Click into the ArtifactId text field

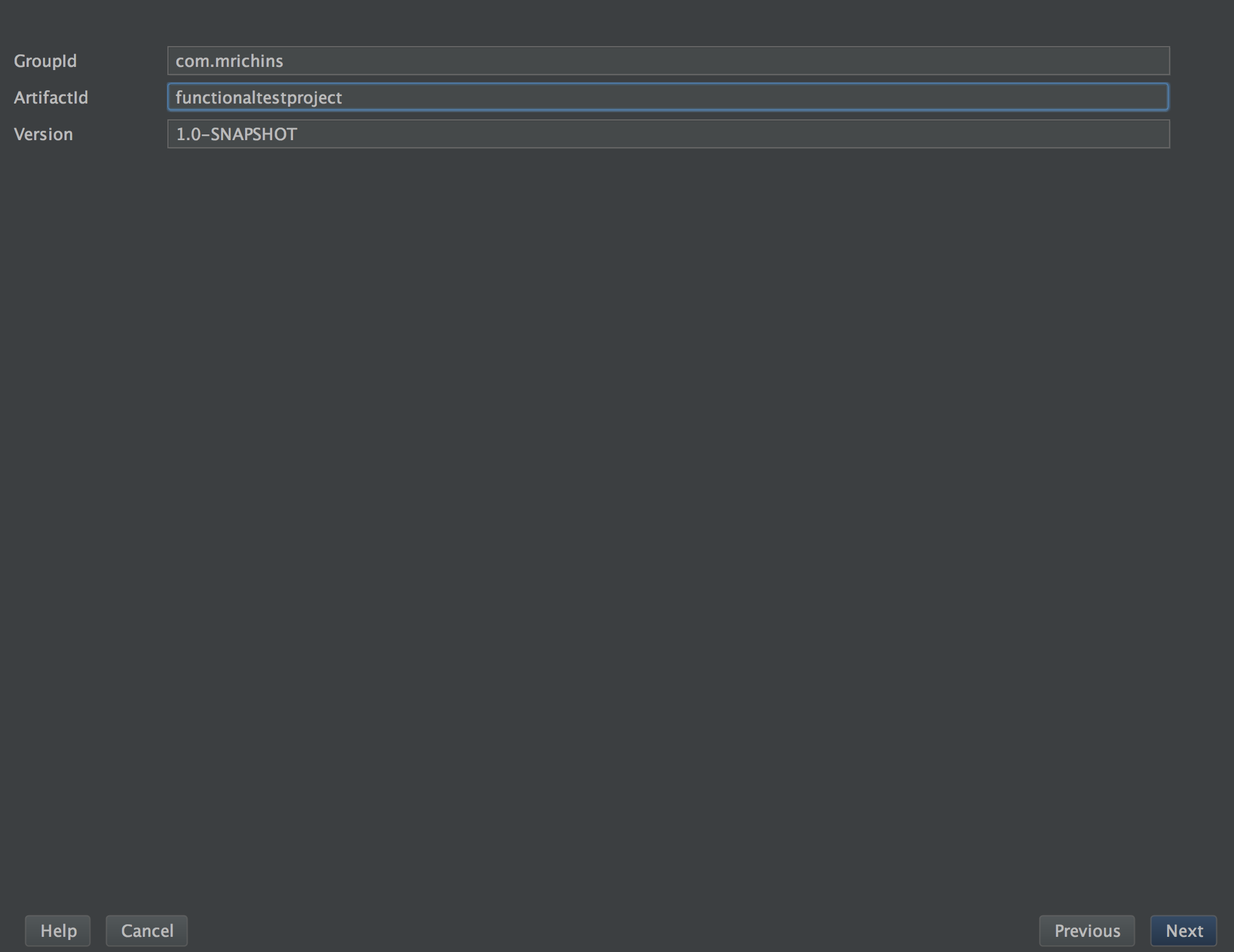668,97
